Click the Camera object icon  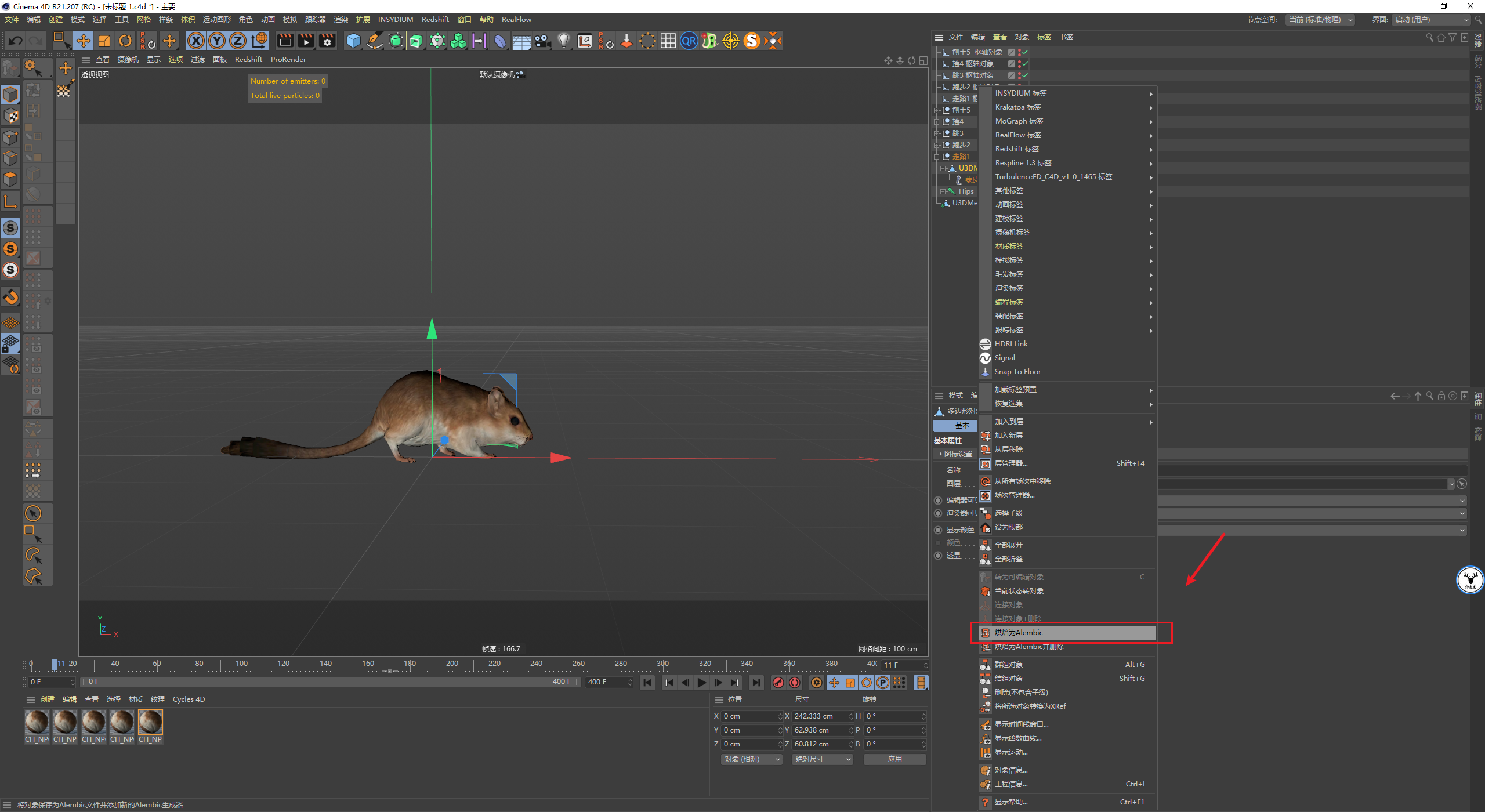click(x=542, y=41)
